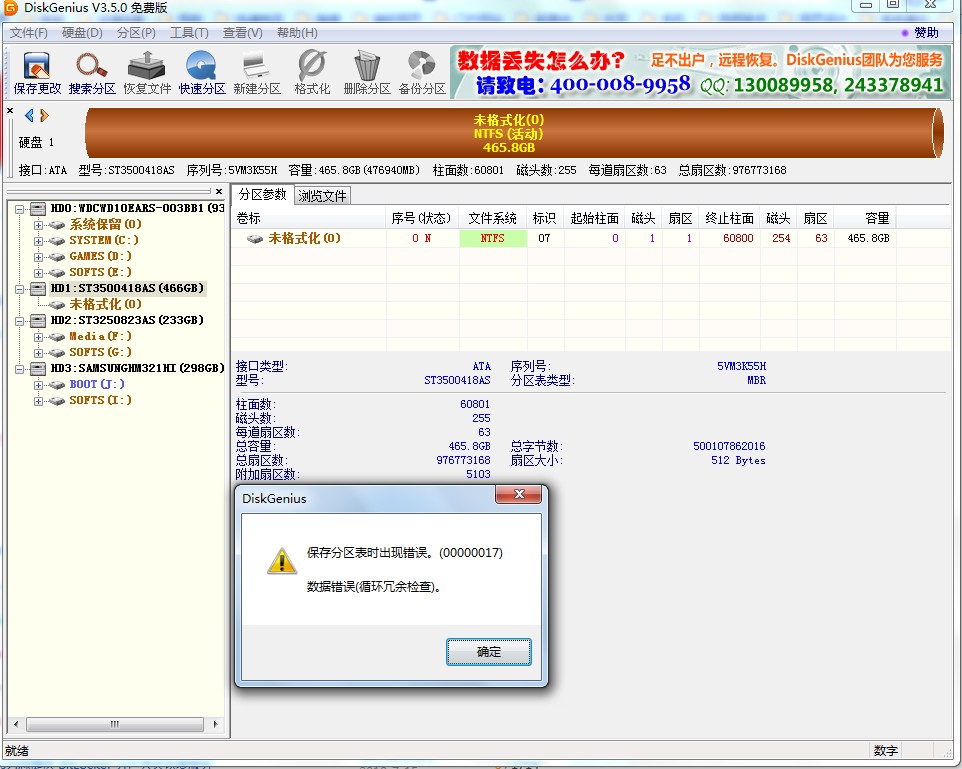Open the 搜索分区 search partition tool
This screenshot has width=962, height=769.
coord(92,73)
